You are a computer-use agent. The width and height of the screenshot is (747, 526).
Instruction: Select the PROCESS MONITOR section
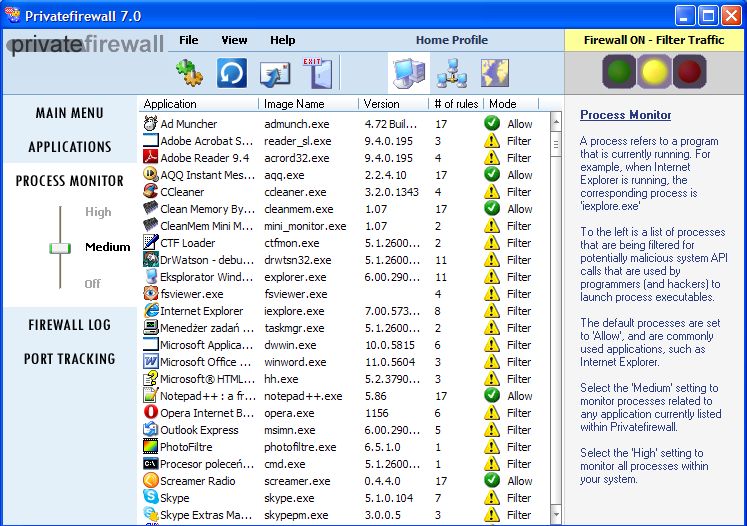pos(70,181)
